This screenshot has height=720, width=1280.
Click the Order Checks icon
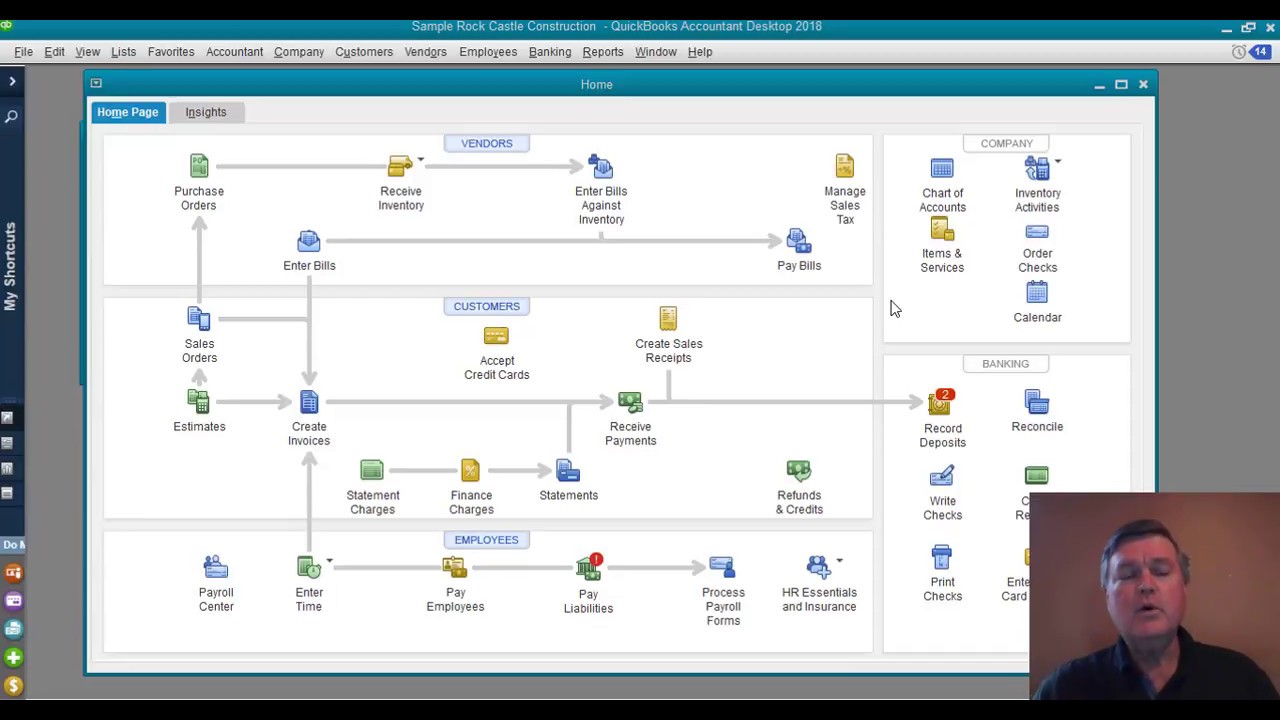pyautogui.click(x=1037, y=232)
